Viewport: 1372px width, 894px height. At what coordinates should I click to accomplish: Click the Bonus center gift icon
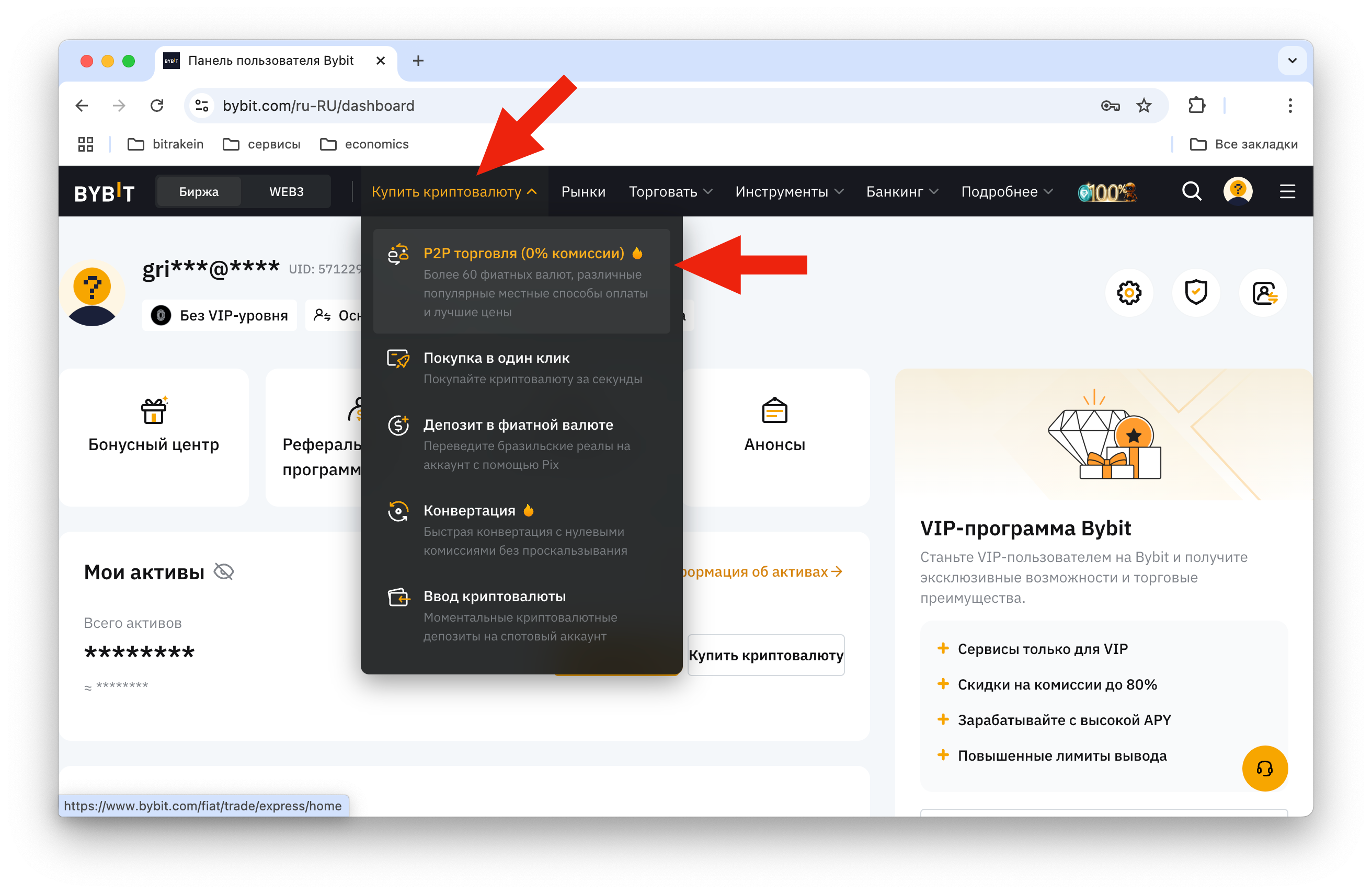154,410
